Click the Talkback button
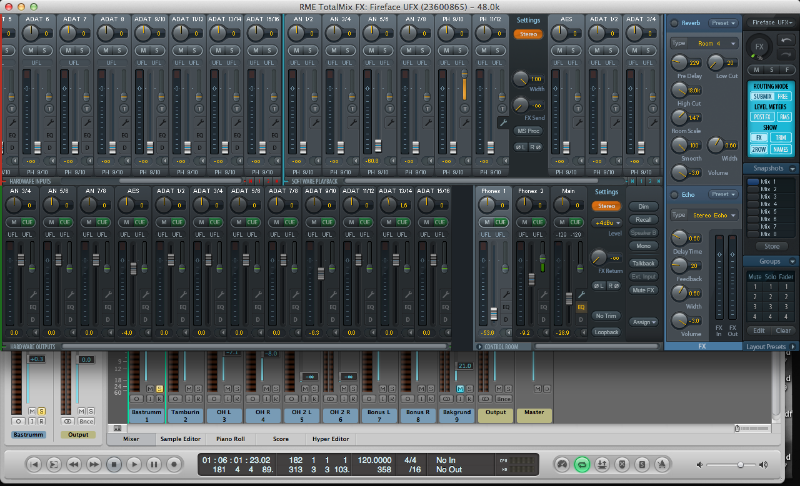Screen dimensions: 800x486 click(x=643, y=263)
